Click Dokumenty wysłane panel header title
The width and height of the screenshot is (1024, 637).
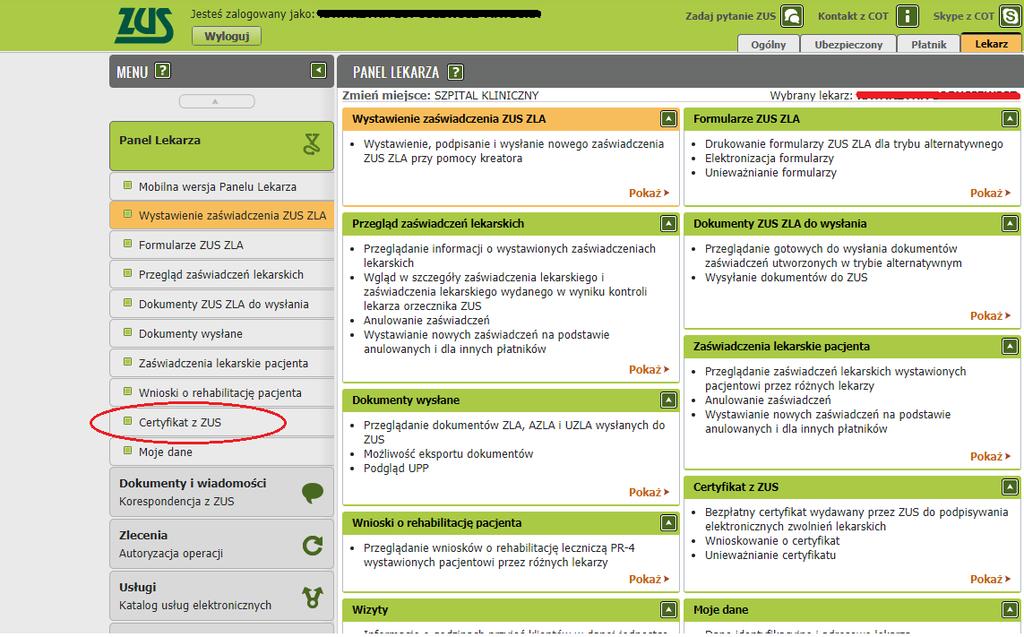406,400
